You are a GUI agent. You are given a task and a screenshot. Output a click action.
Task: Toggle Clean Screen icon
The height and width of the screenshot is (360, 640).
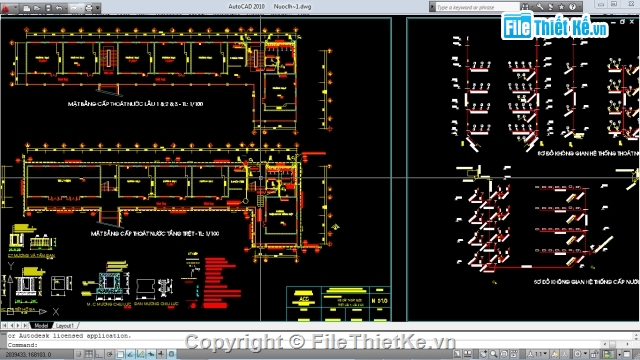coord(627,354)
